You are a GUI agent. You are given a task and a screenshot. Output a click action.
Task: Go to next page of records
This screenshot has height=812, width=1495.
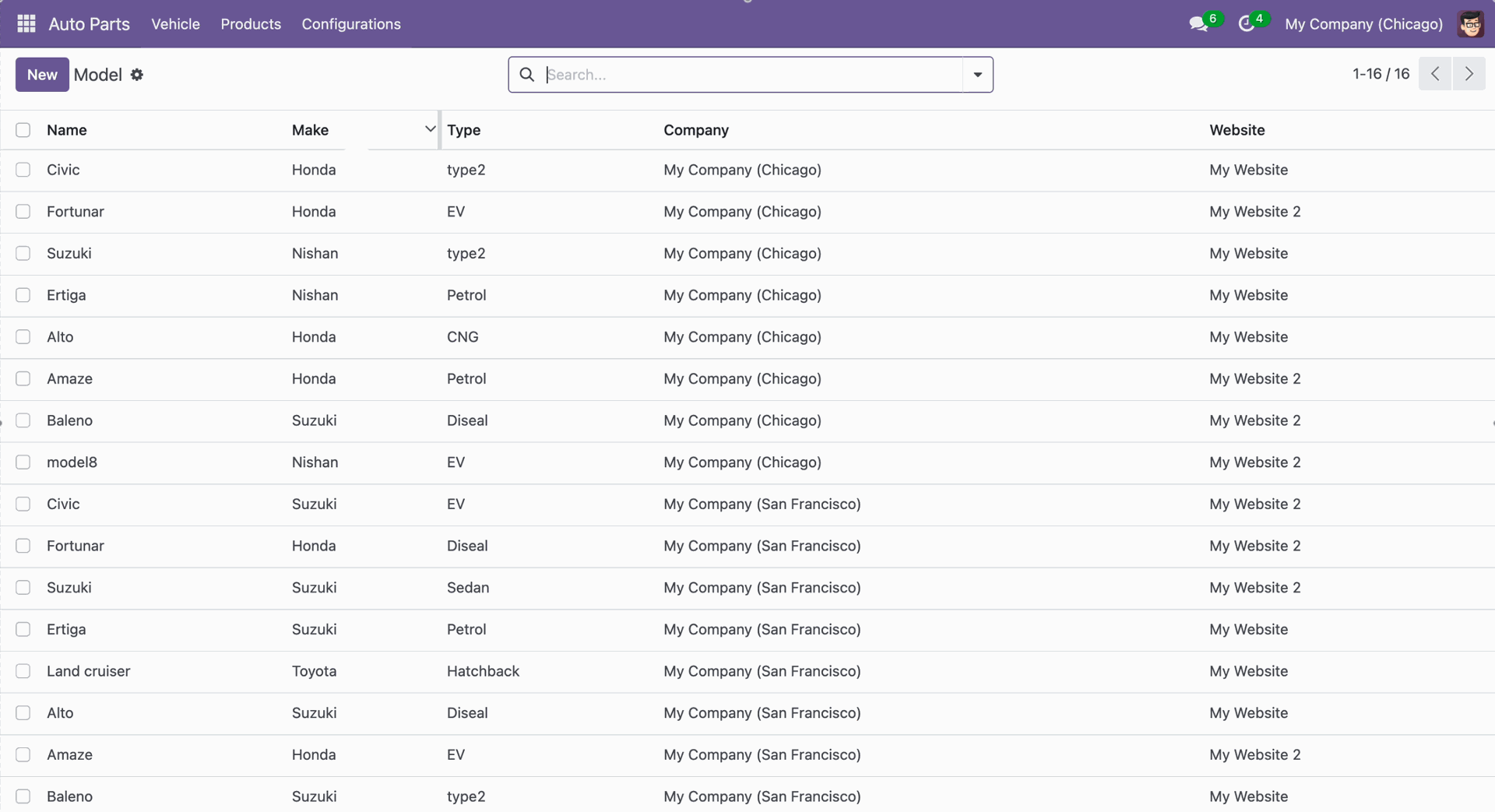tap(1469, 74)
